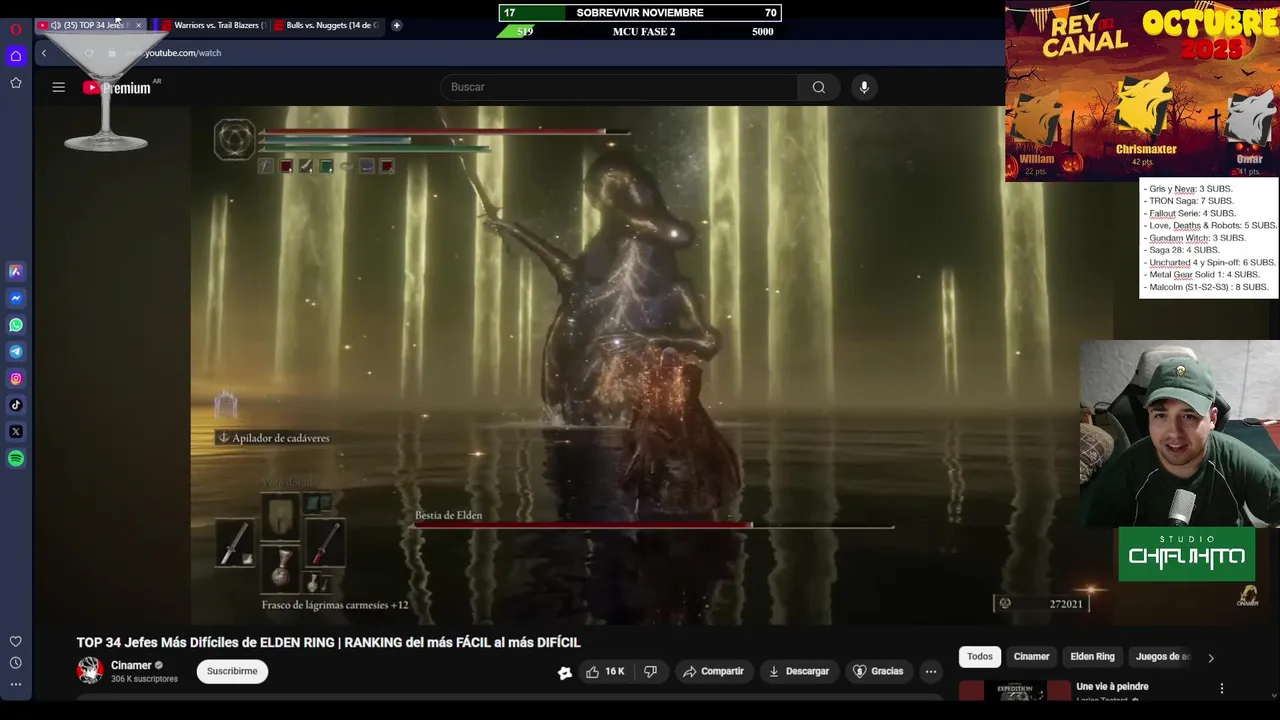Click the video title 'TOP 34 Jefes Más Difíciles'
Screen dimensions: 1280x720
[x=328, y=643]
